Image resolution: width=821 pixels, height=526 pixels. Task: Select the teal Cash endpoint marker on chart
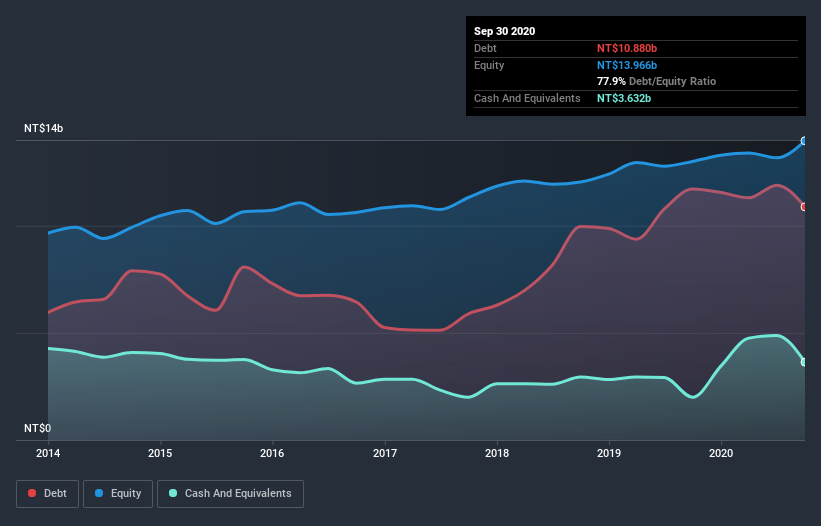coord(804,362)
